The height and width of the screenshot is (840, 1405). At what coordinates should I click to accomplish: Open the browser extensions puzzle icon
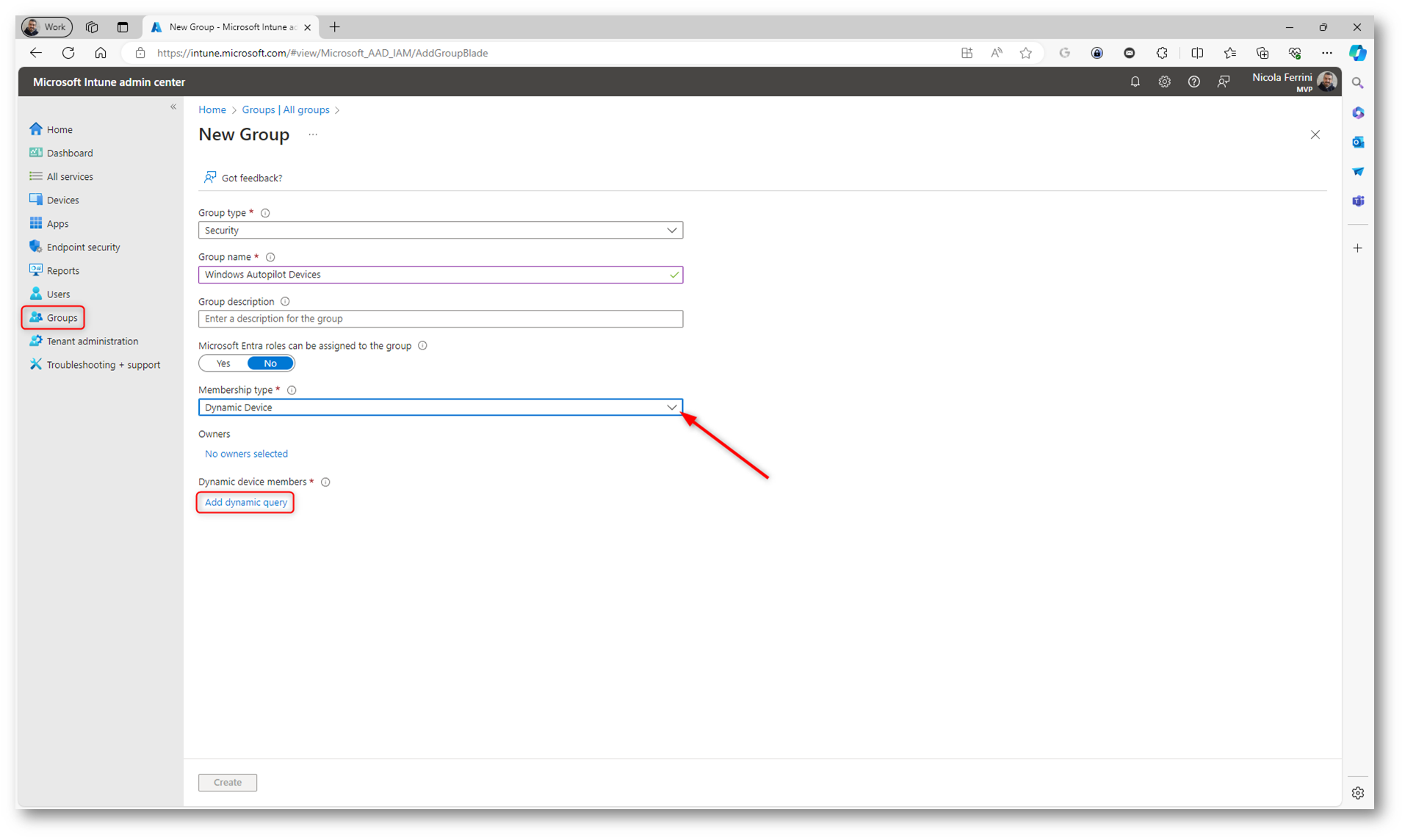coord(1161,53)
